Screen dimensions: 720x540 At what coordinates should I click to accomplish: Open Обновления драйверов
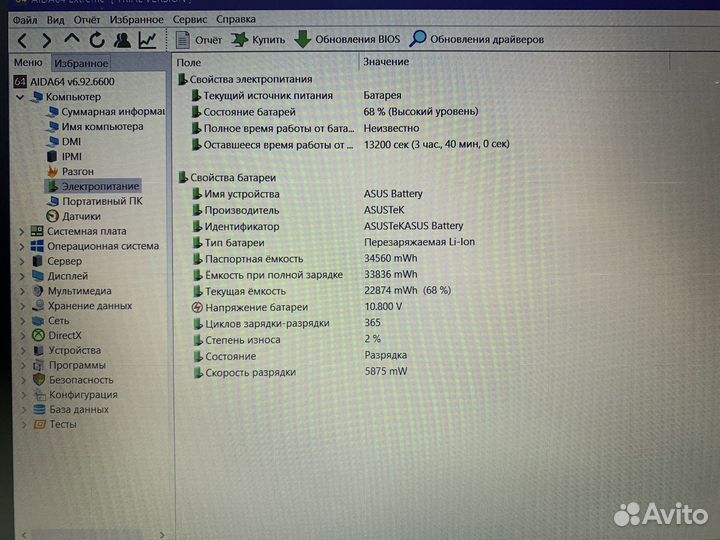(477, 39)
